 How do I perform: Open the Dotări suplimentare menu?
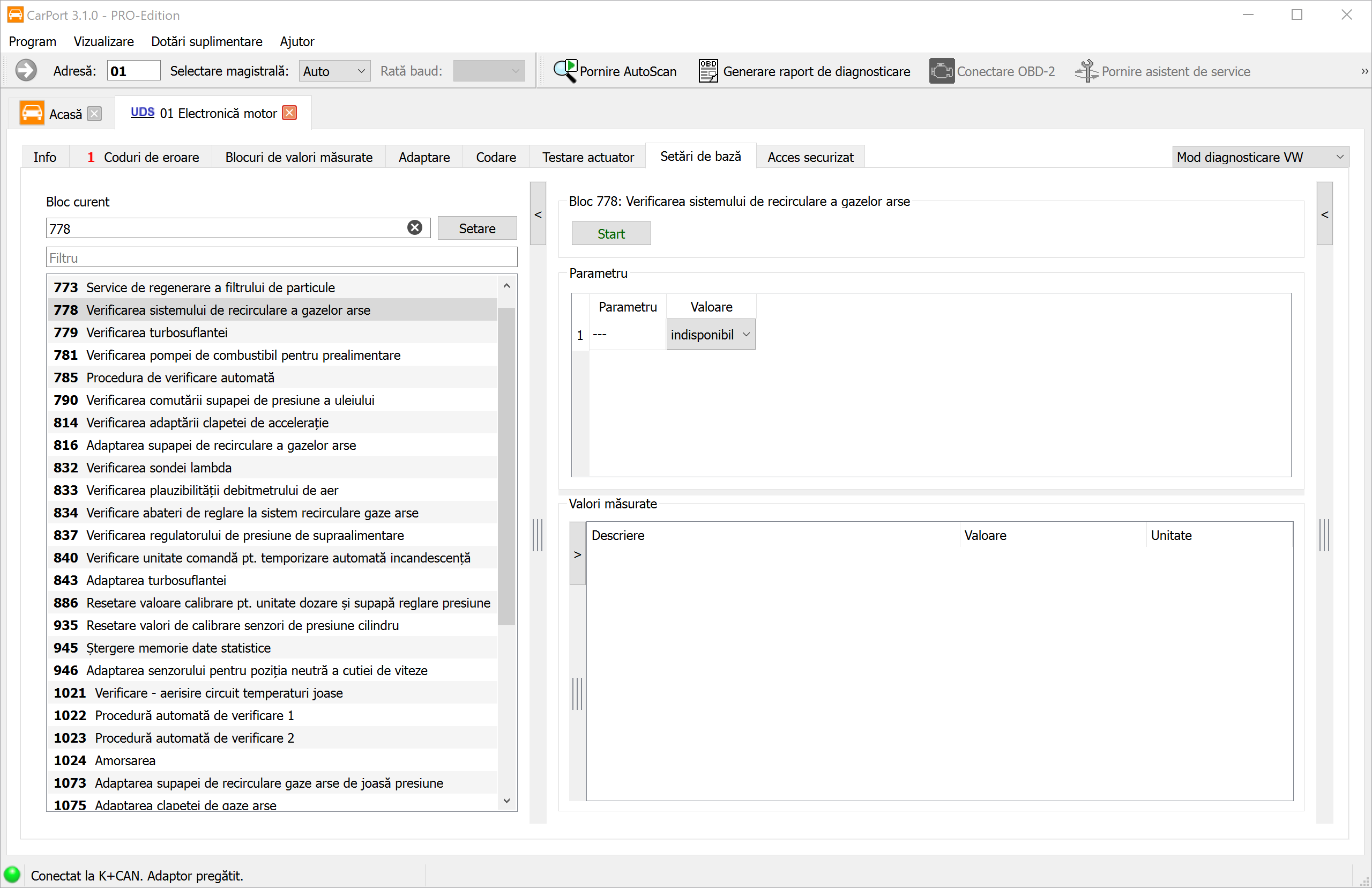pyautogui.click(x=206, y=41)
